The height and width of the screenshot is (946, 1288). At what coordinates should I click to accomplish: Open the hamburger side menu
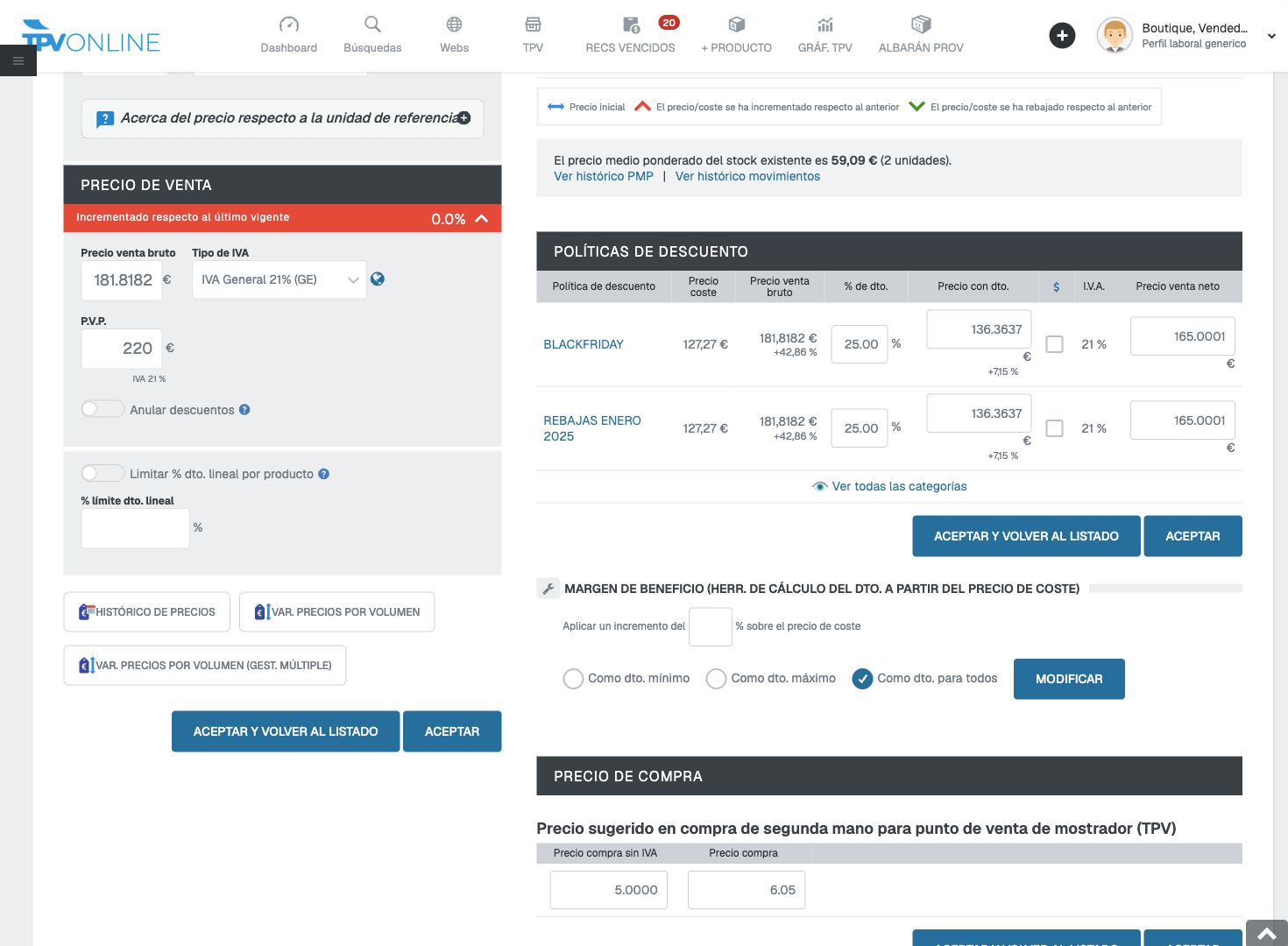(18, 60)
